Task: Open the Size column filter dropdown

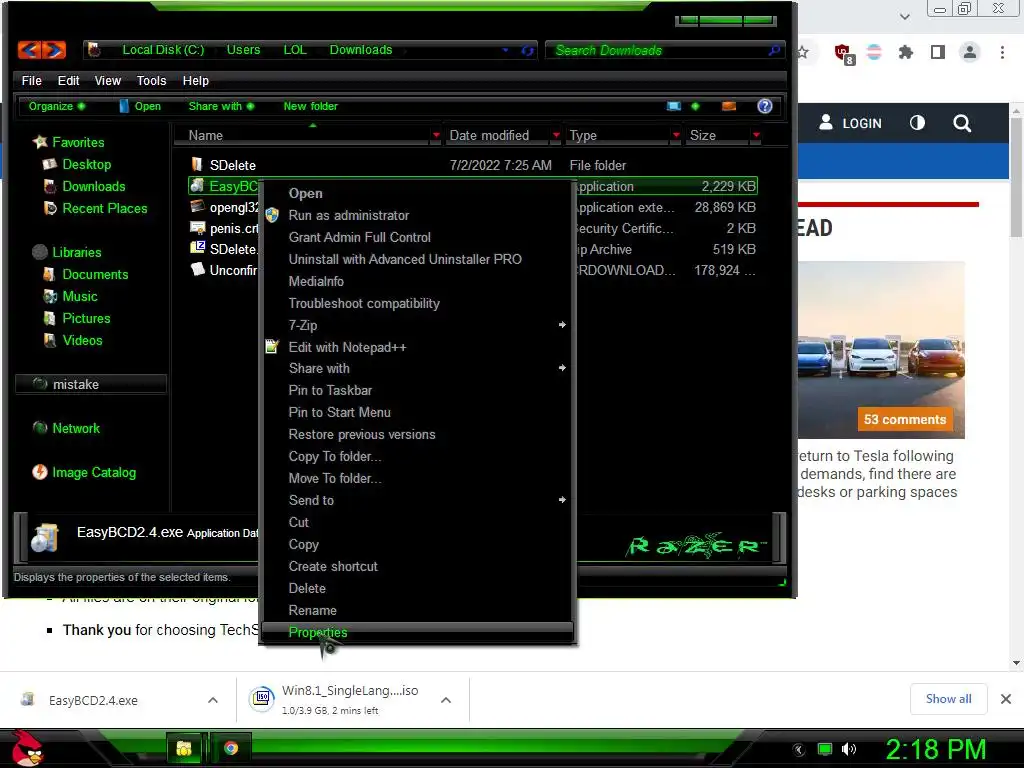Action: [x=756, y=135]
